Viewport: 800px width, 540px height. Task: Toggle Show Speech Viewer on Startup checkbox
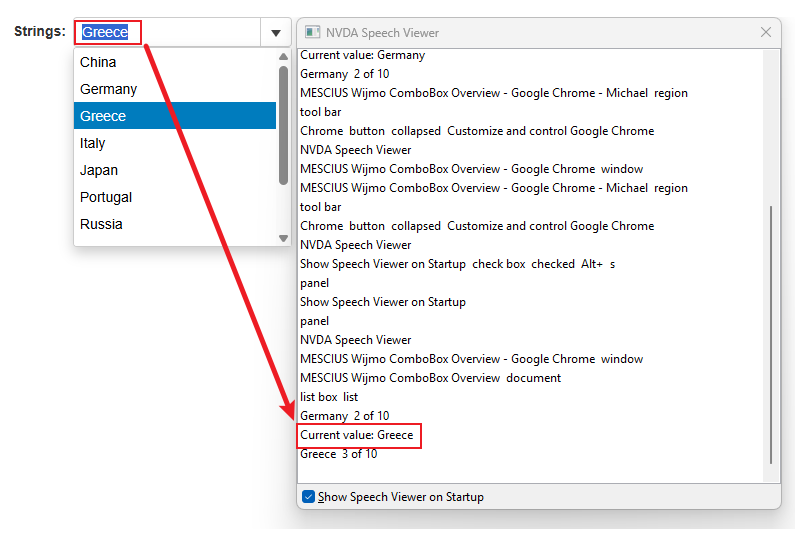coord(308,497)
